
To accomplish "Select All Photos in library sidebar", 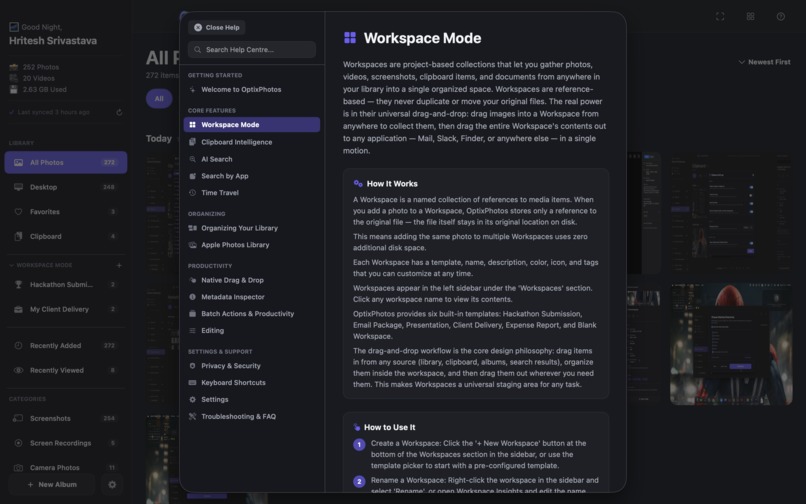I will 66,163.
